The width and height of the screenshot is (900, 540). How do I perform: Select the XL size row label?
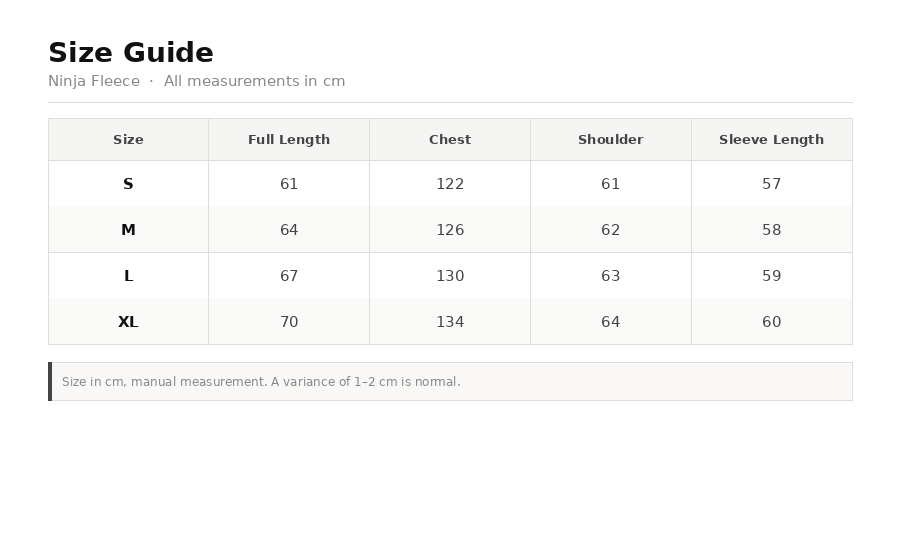click(128, 321)
